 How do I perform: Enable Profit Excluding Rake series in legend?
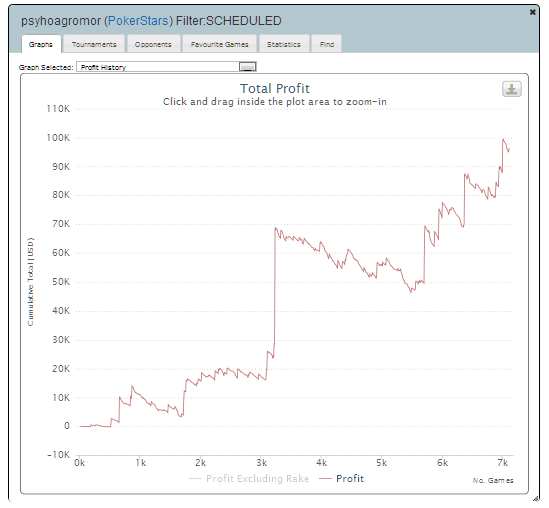(257, 478)
